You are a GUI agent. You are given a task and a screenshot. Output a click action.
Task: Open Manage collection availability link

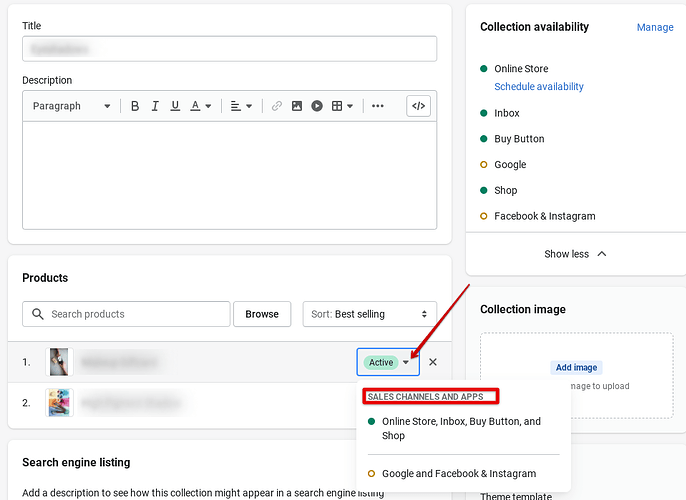pyautogui.click(x=655, y=27)
